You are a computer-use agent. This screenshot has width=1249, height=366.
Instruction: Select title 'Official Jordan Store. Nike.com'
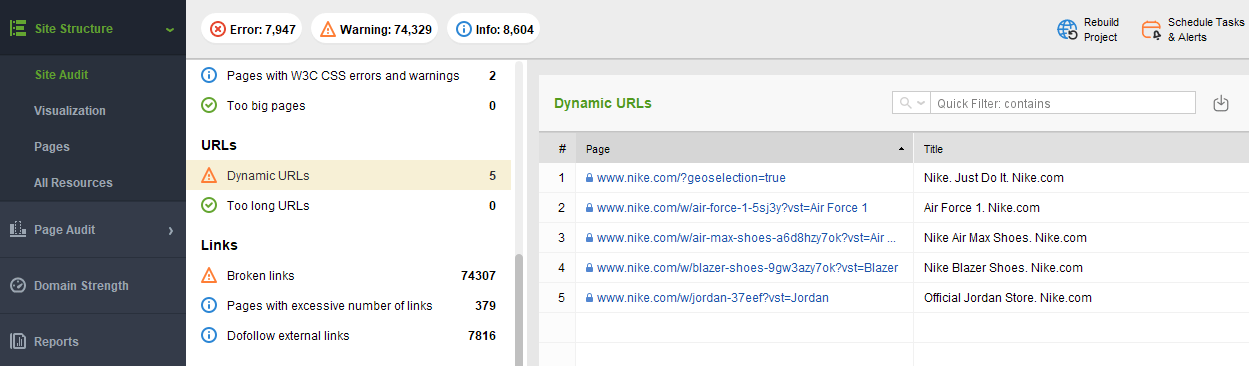click(1008, 298)
